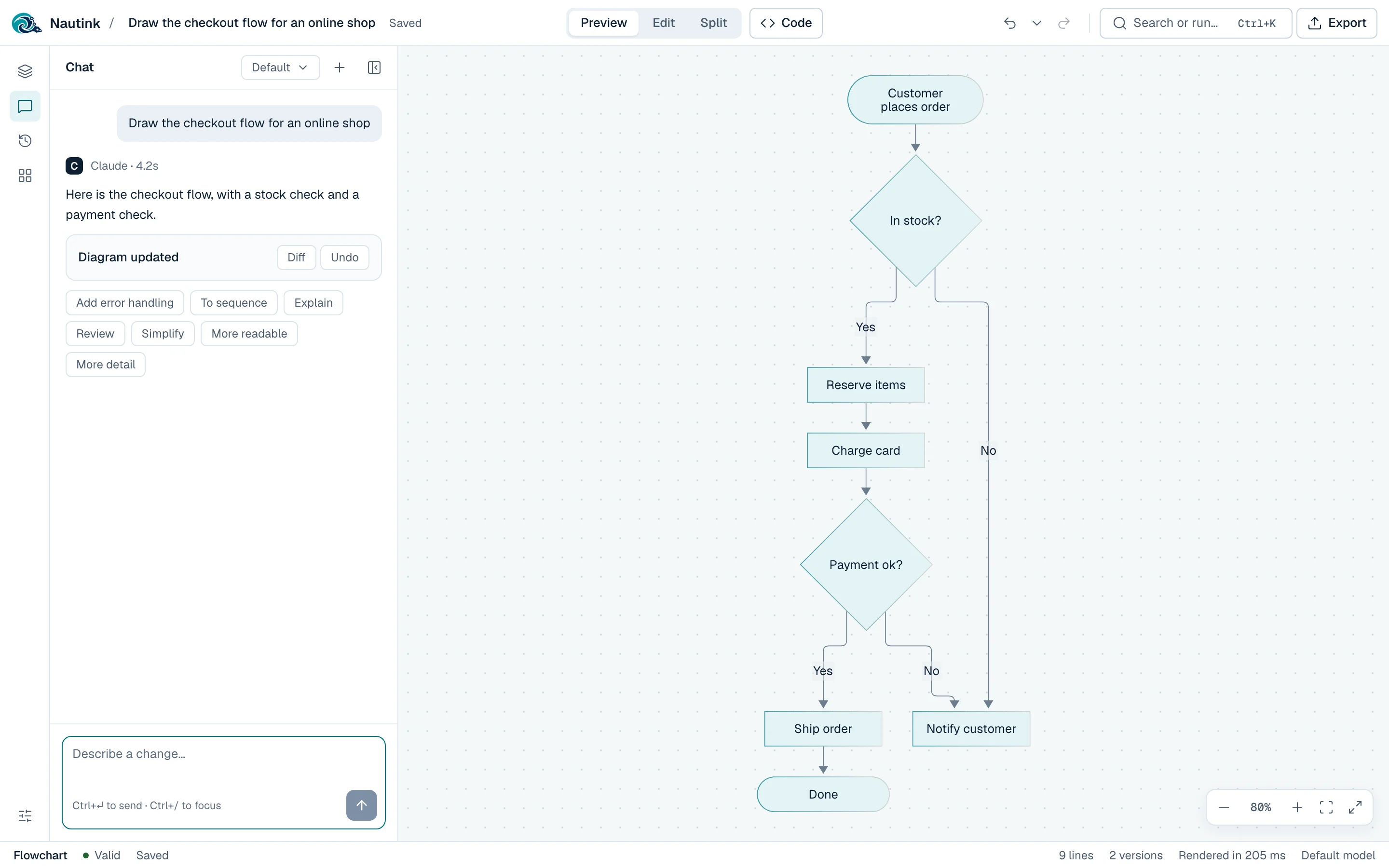
Task: Click the diagram title in breadcrumb
Action: click(251, 23)
